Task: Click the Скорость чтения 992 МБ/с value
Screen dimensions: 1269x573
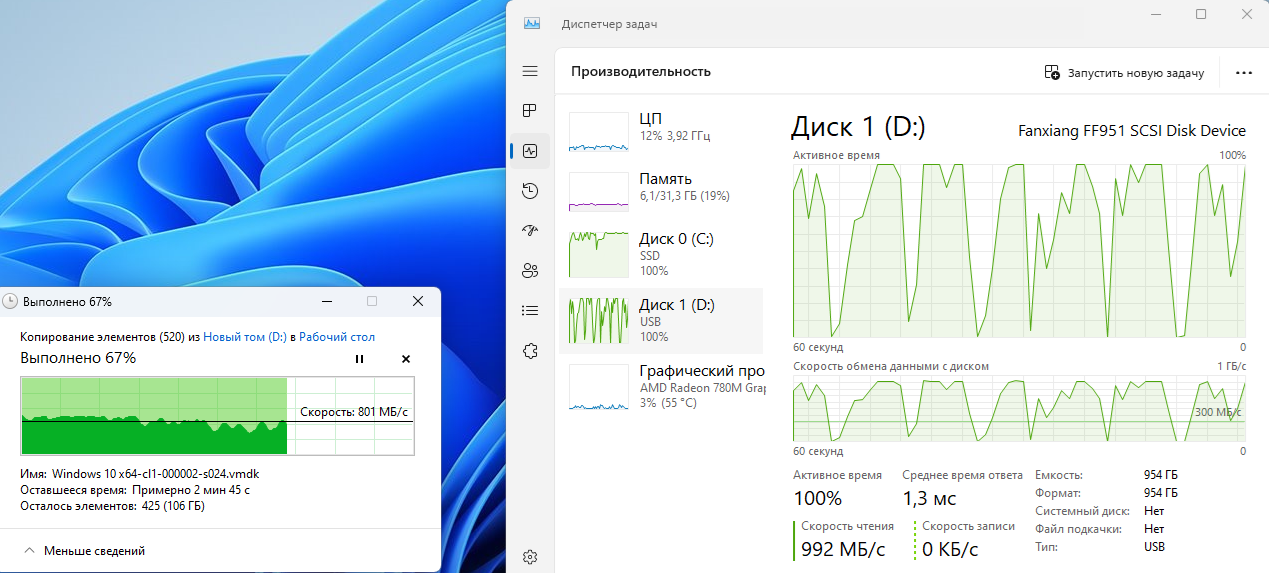Action: click(842, 549)
